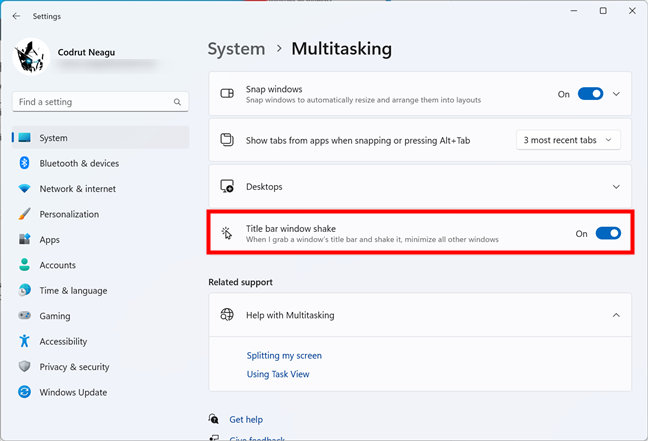This screenshot has width=648, height=441.
Task: Click the 'Find a setting' search field
Action: [92, 102]
